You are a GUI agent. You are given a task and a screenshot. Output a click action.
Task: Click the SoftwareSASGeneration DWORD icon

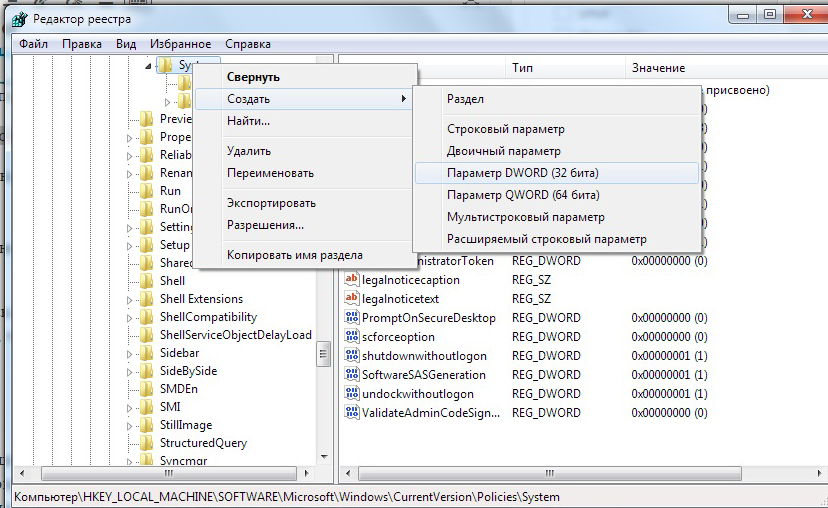coord(351,374)
